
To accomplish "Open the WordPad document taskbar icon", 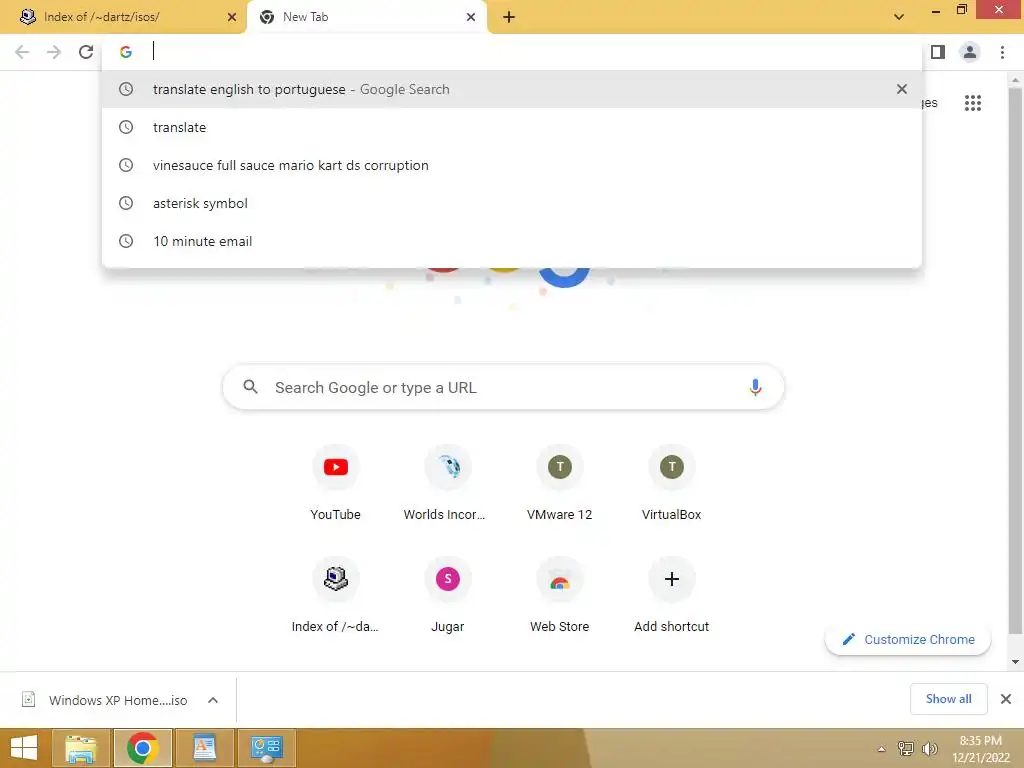I will [204, 748].
